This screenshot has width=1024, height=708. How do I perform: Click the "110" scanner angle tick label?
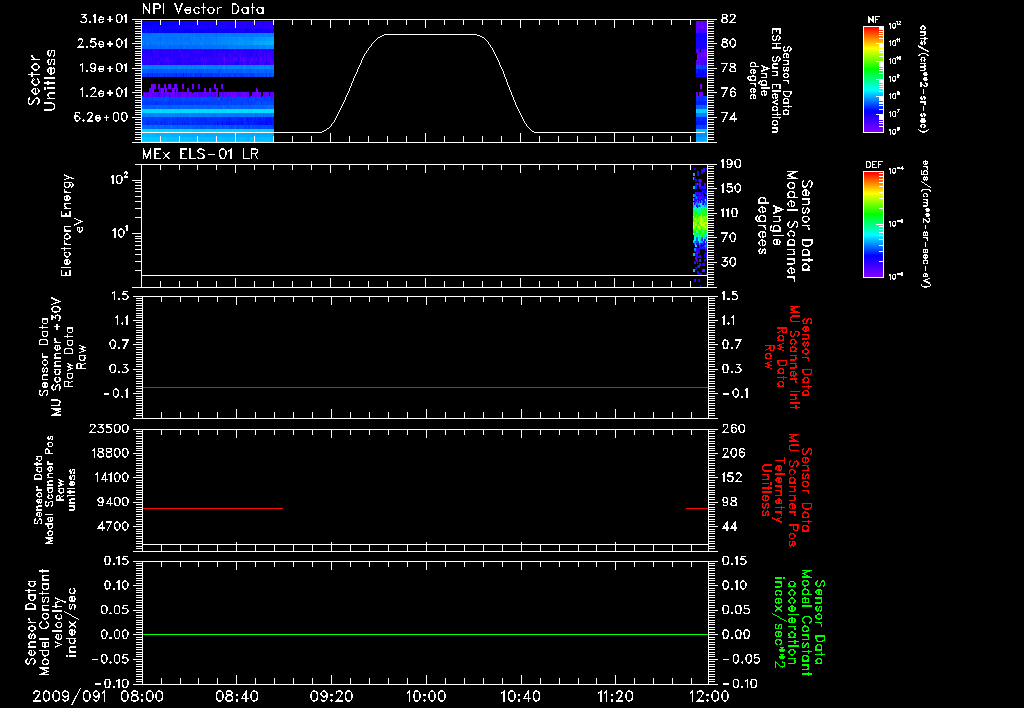(731, 213)
